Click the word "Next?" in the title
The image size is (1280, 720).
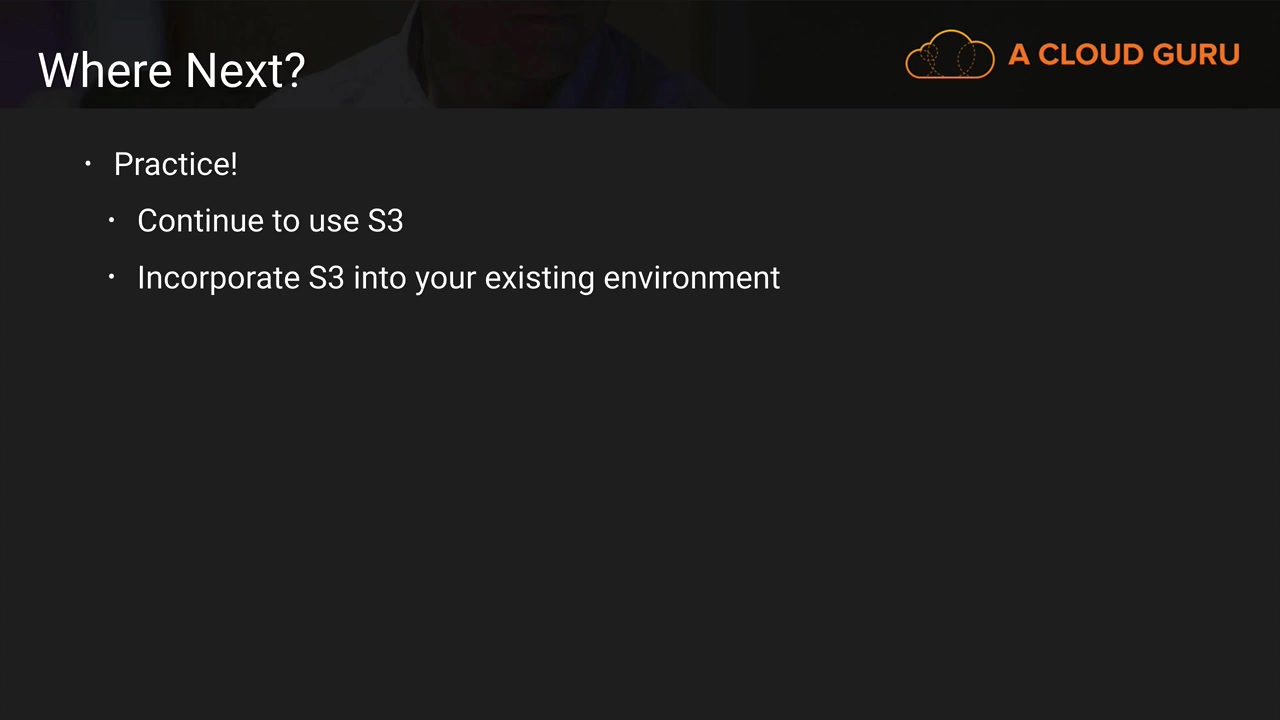pyautogui.click(x=245, y=70)
